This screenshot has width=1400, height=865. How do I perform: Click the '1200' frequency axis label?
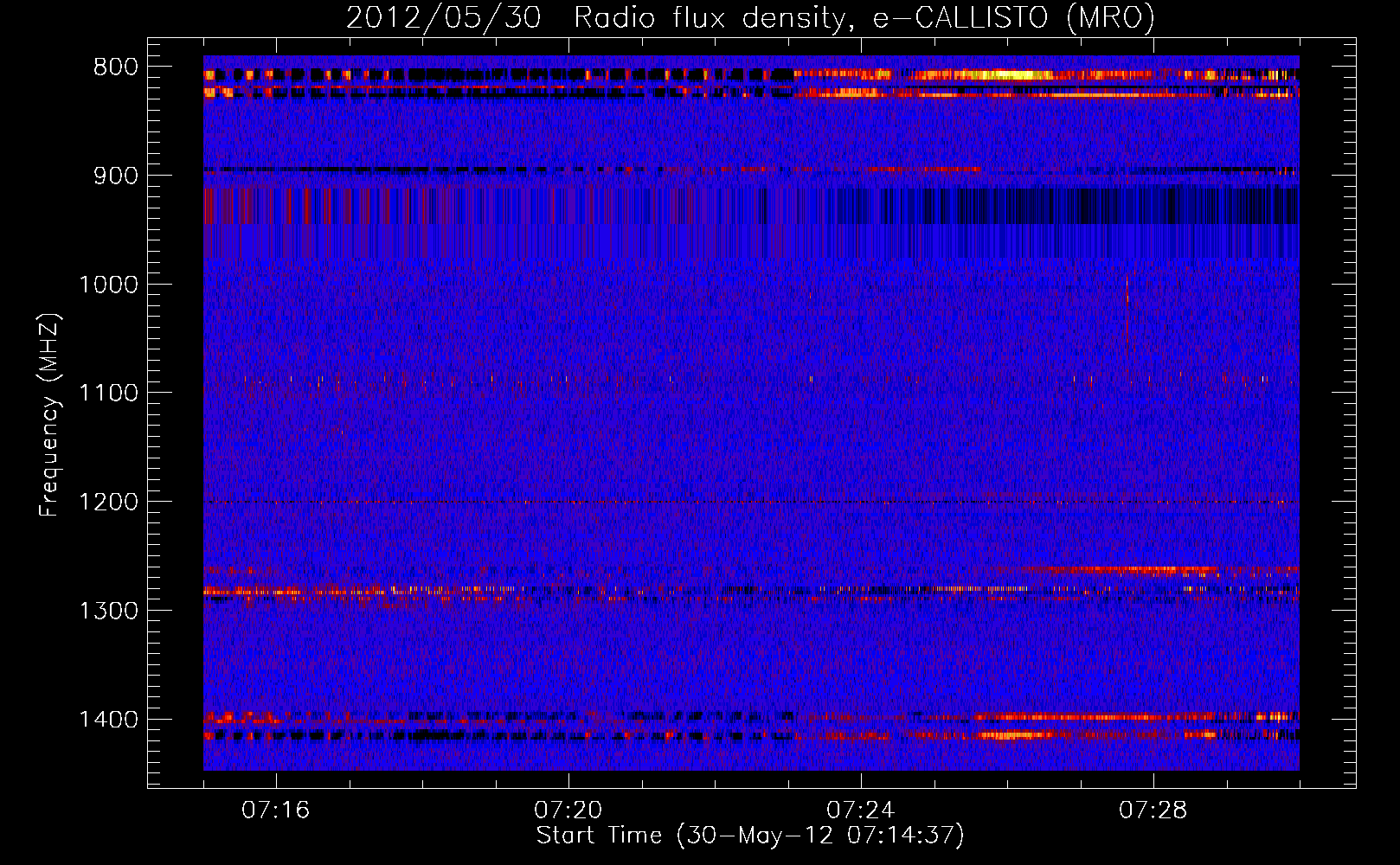pyautogui.click(x=108, y=503)
